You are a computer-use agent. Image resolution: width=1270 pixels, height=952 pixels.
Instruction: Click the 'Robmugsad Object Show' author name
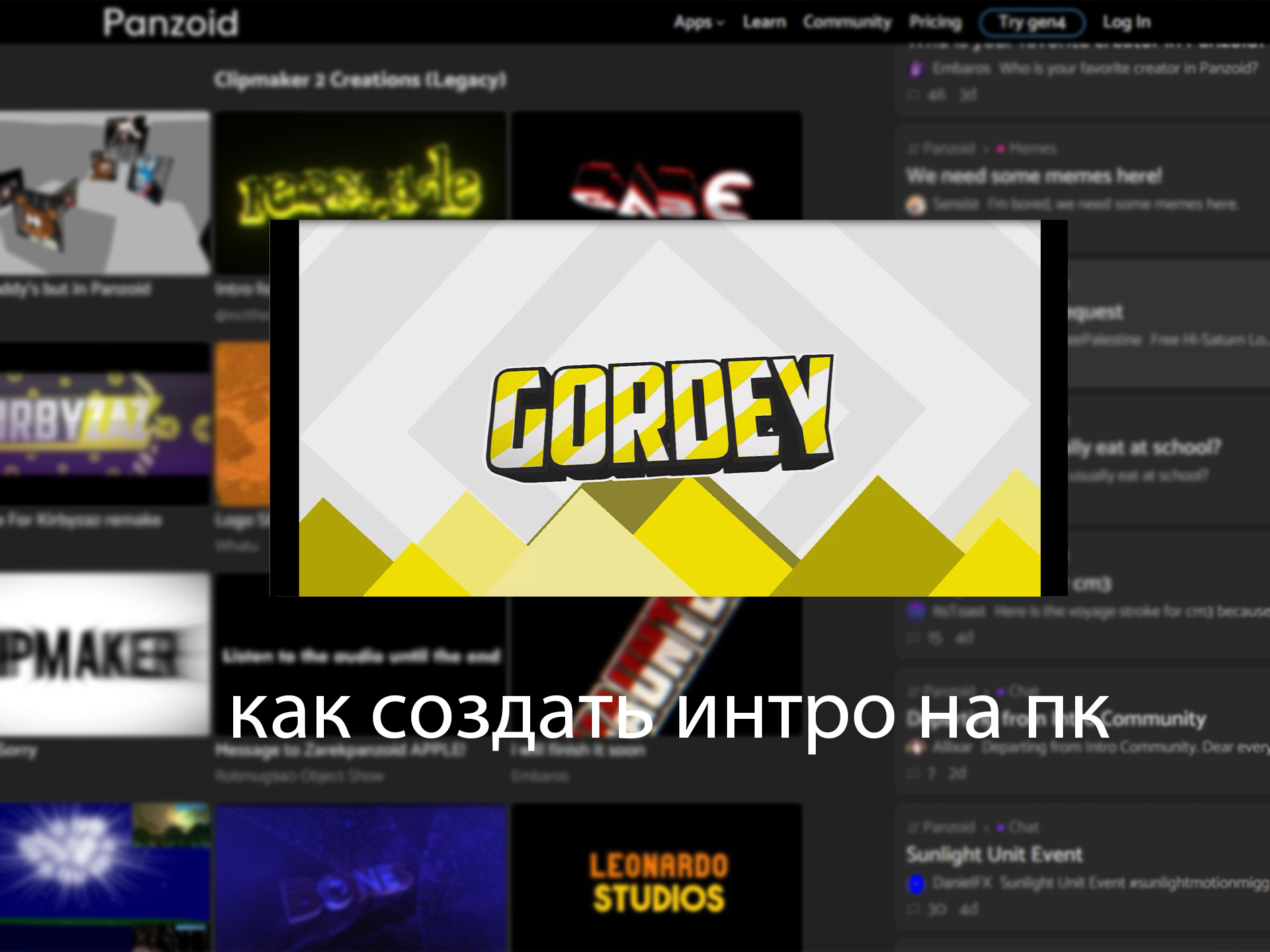click(299, 776)
